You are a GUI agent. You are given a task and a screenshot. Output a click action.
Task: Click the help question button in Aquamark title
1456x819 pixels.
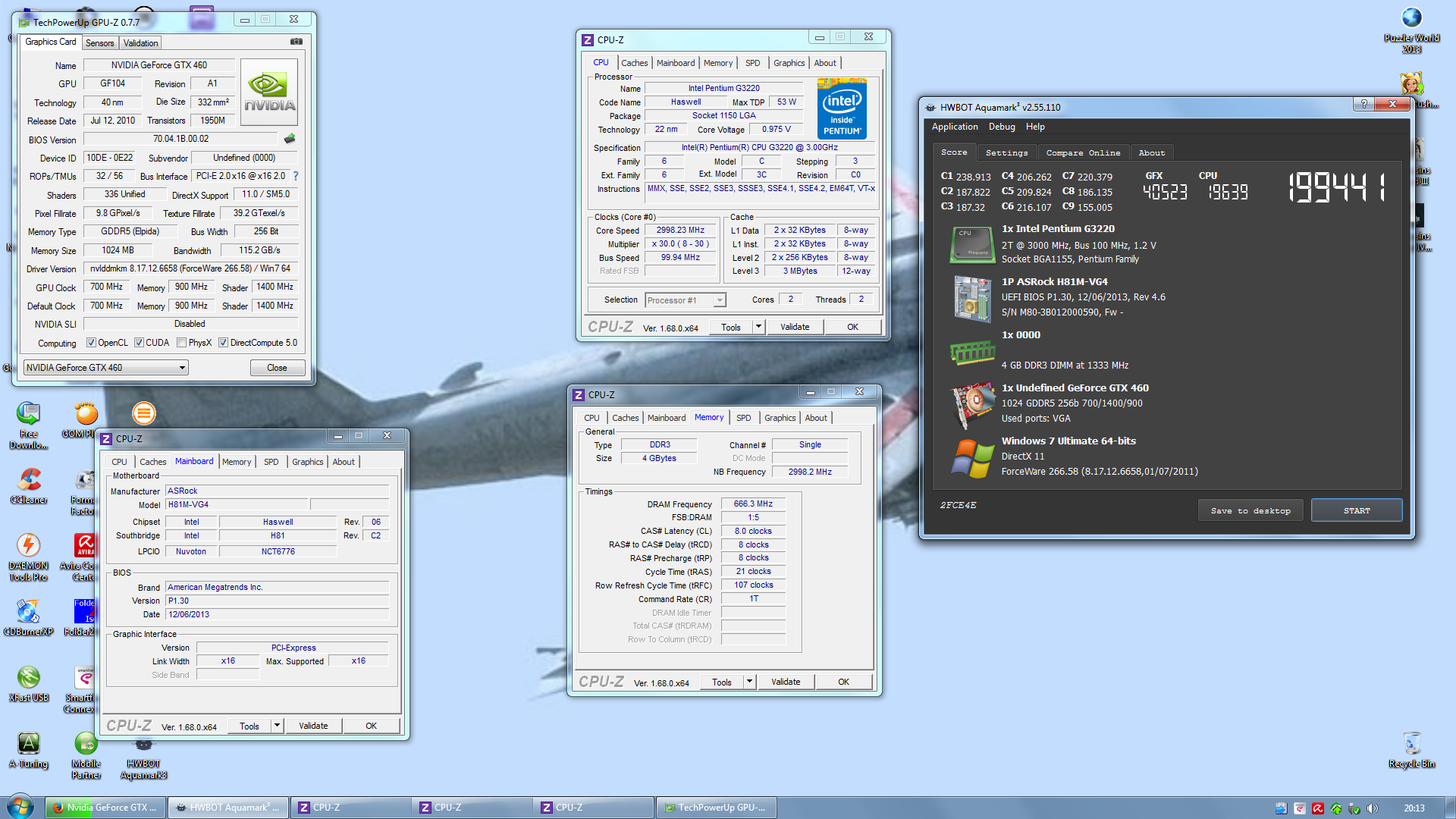point(1363,105)
